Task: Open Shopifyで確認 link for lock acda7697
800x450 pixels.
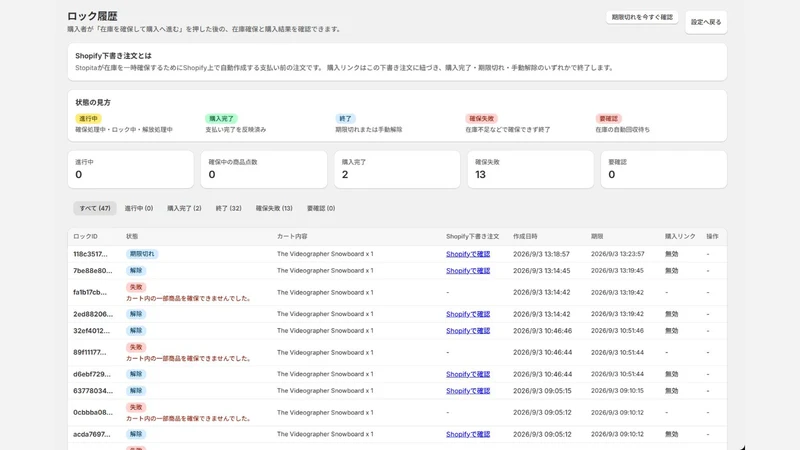Action: tap(468, 434)
